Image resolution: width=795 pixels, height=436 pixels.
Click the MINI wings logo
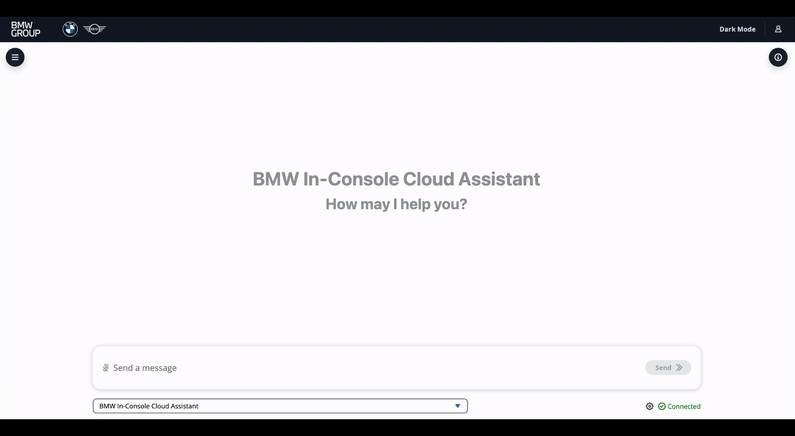pyautogui.click(x=94, y=29)
